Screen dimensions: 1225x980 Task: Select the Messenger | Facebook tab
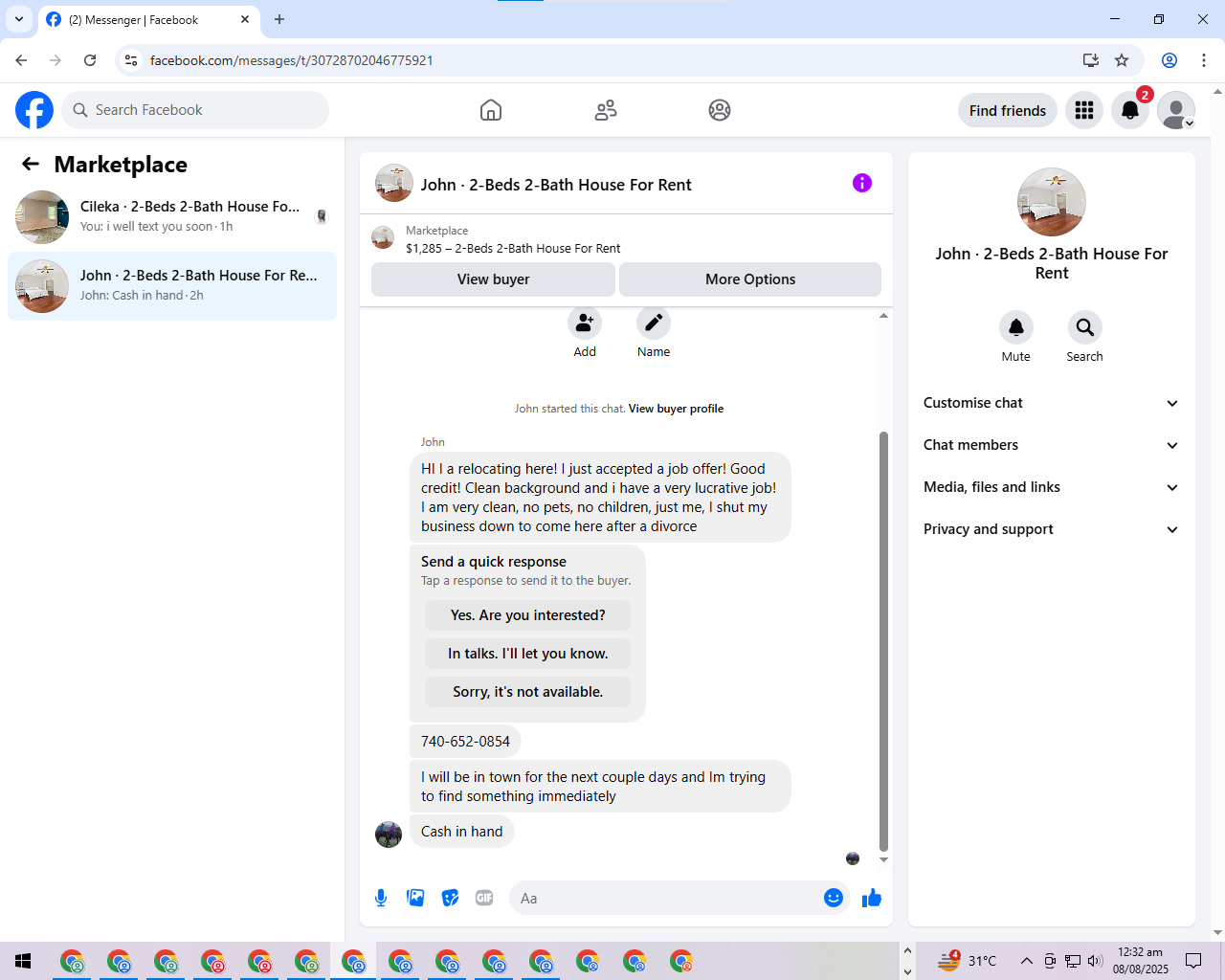(x=148, y=19)
